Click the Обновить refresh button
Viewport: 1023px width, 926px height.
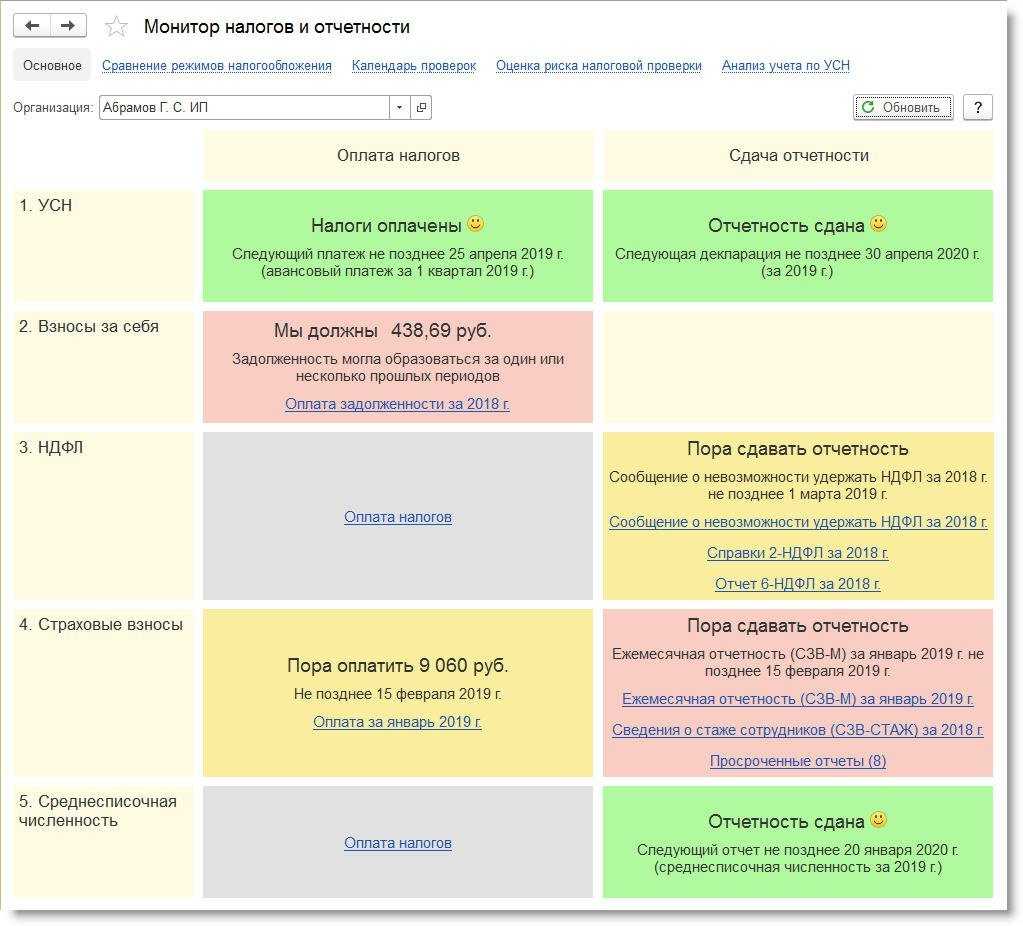click(x=902, y=108)
